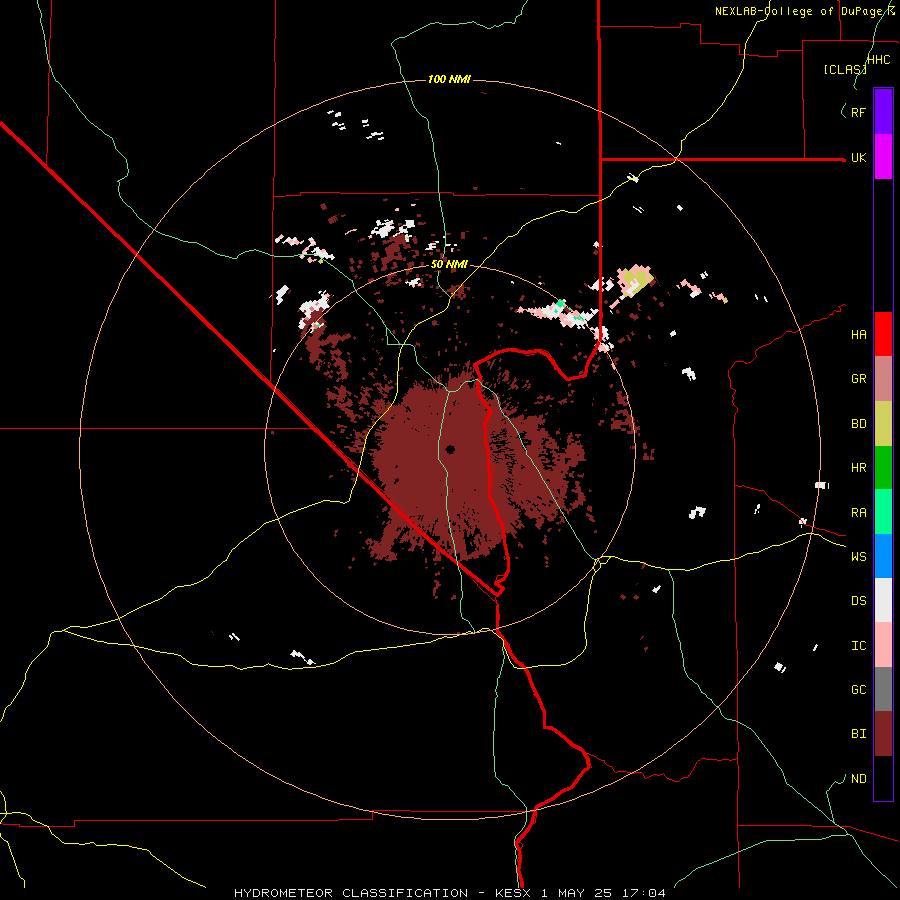Click the HA legend label

[858, 335]
